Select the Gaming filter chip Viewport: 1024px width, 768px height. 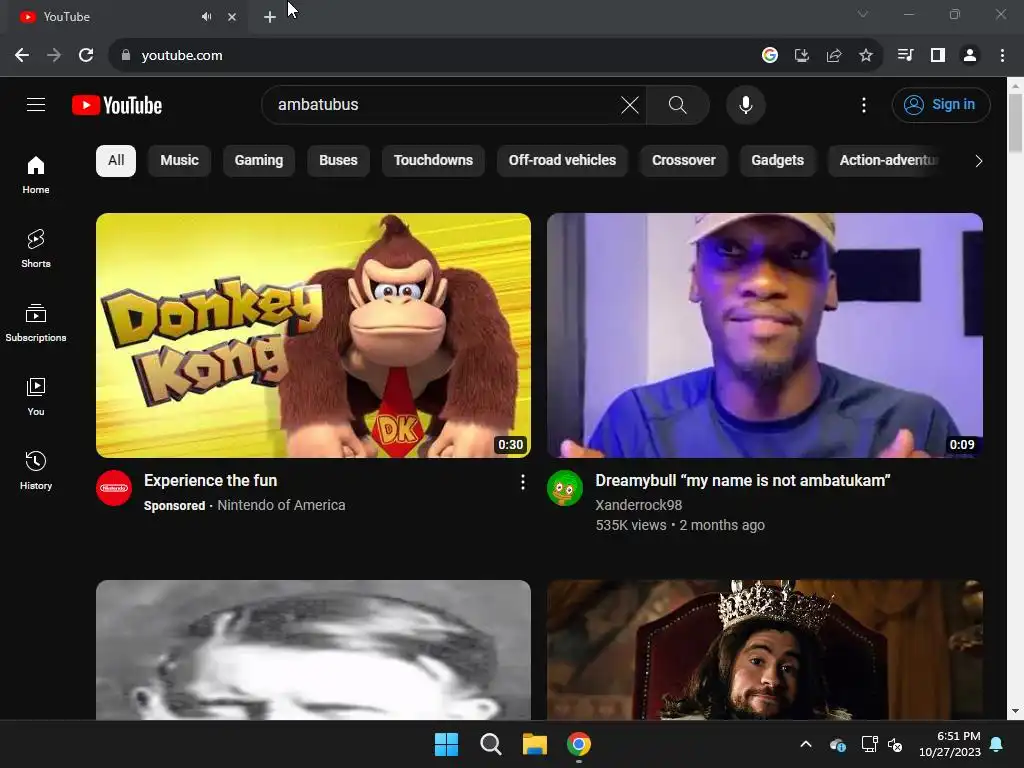coord(259,161)
